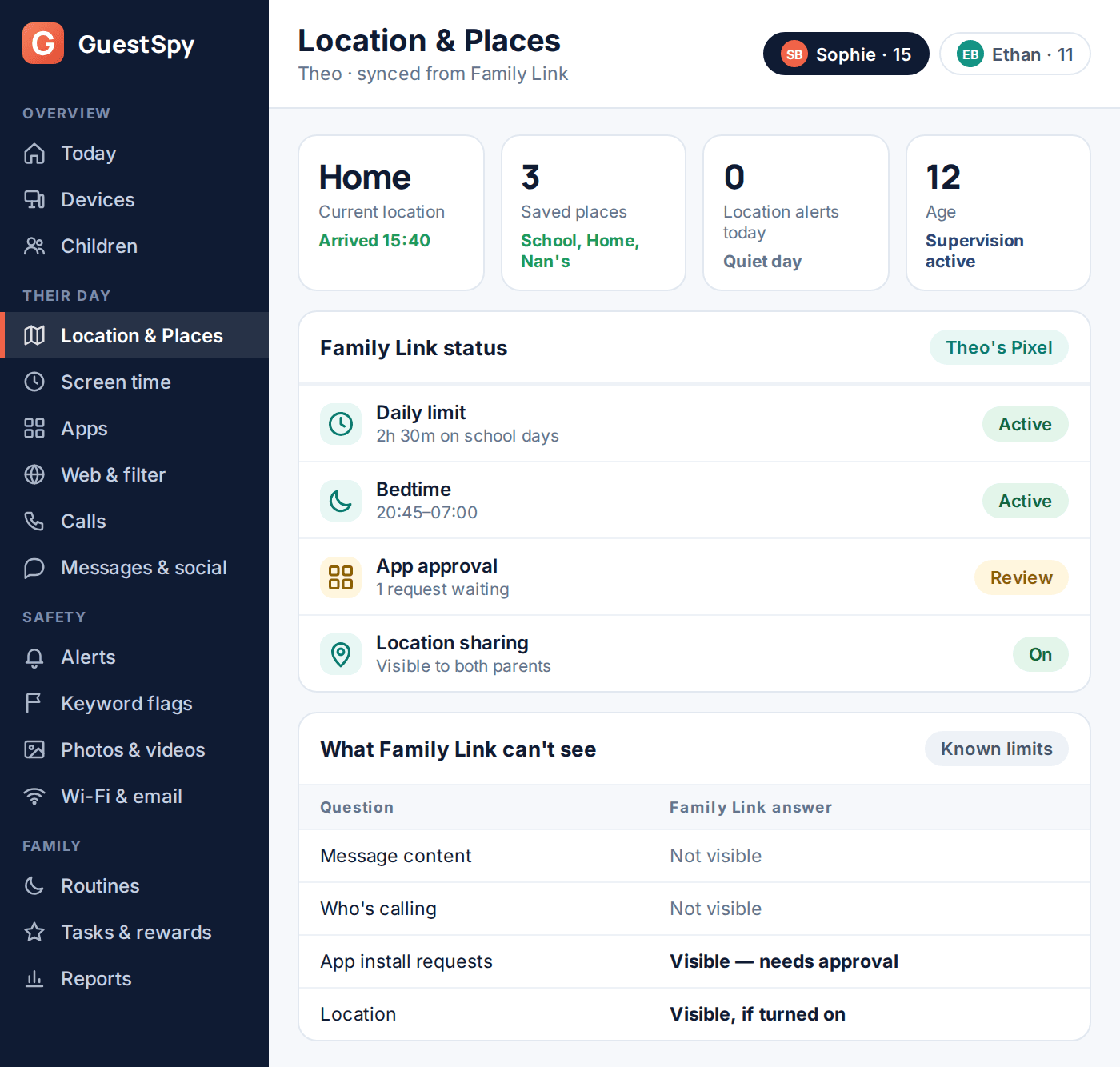1120x1067 pixels.
Task: Click the '1 request waiting' text
Action: click(x=442, y=589)
